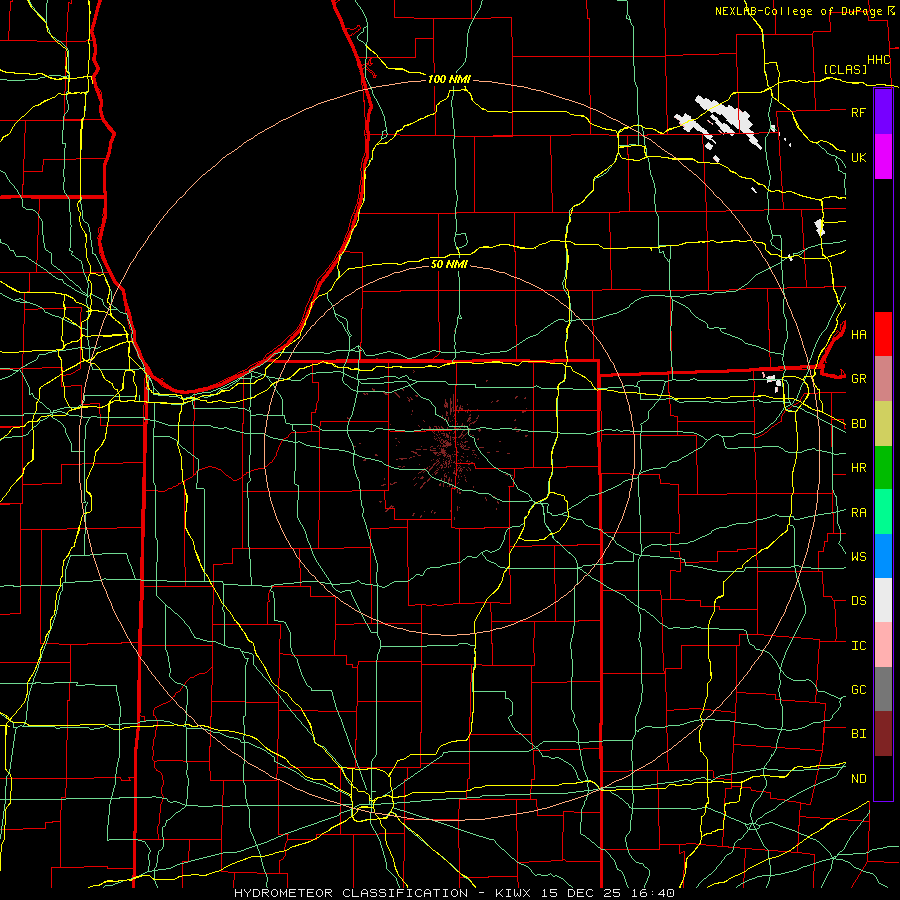
Task: Click the DS legend label
Action: click(x=858, y=601)
